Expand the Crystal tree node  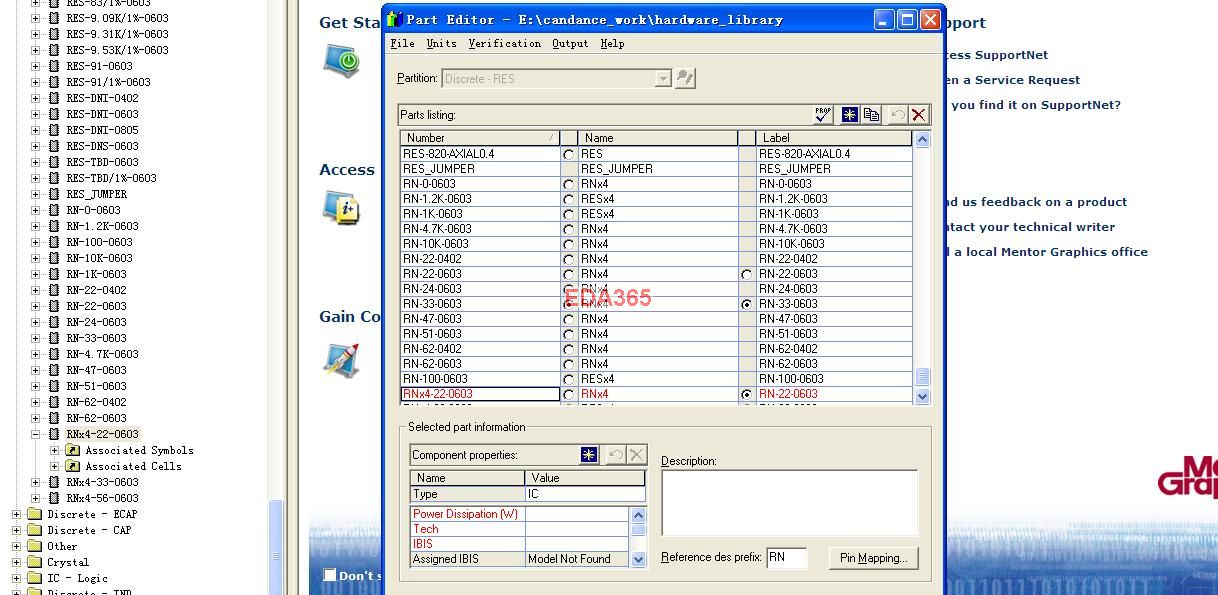pos(17,562)
